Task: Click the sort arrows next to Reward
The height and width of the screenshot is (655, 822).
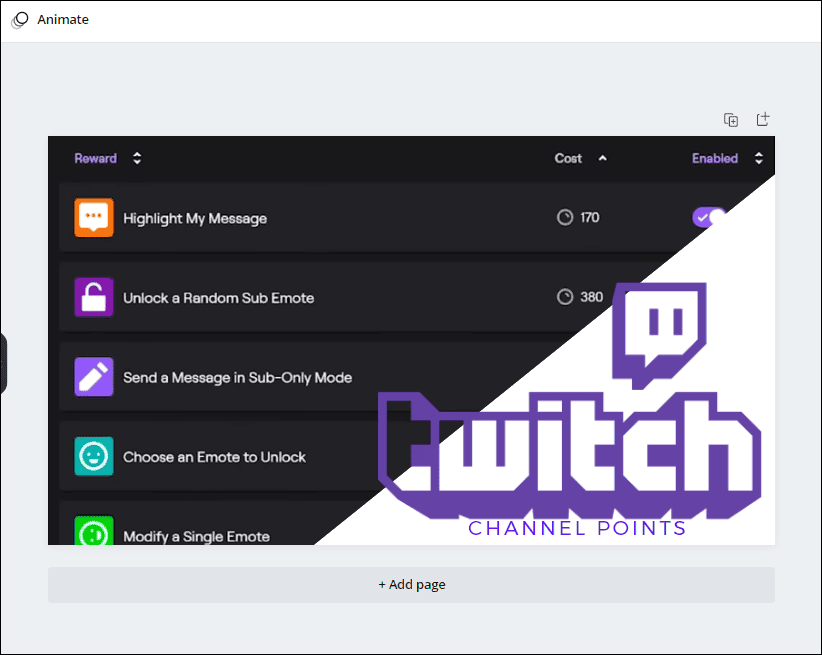Action: tap(137, 158)
